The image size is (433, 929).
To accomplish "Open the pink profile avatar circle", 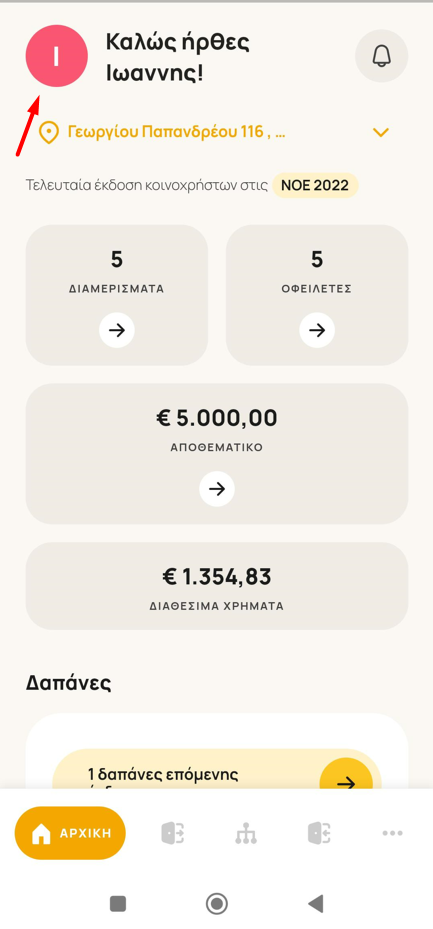I will pos(56,56).
